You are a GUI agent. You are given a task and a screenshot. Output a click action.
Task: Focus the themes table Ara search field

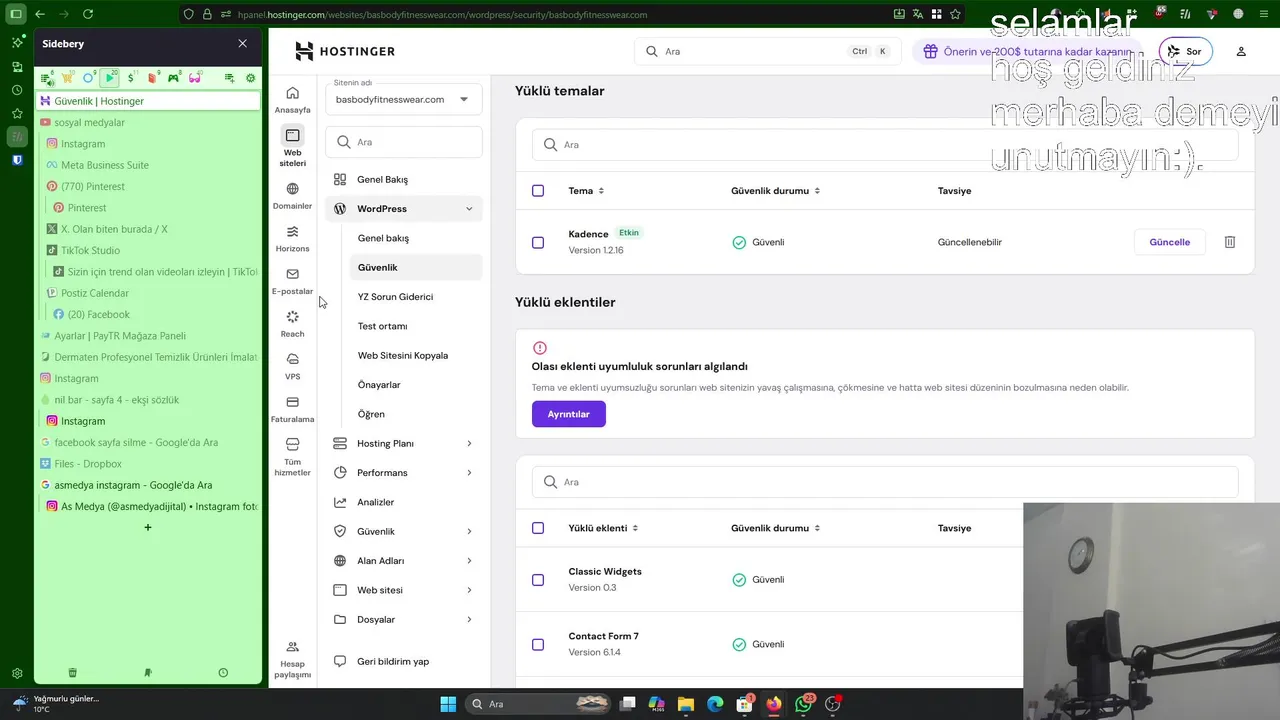tap(885, 145)
